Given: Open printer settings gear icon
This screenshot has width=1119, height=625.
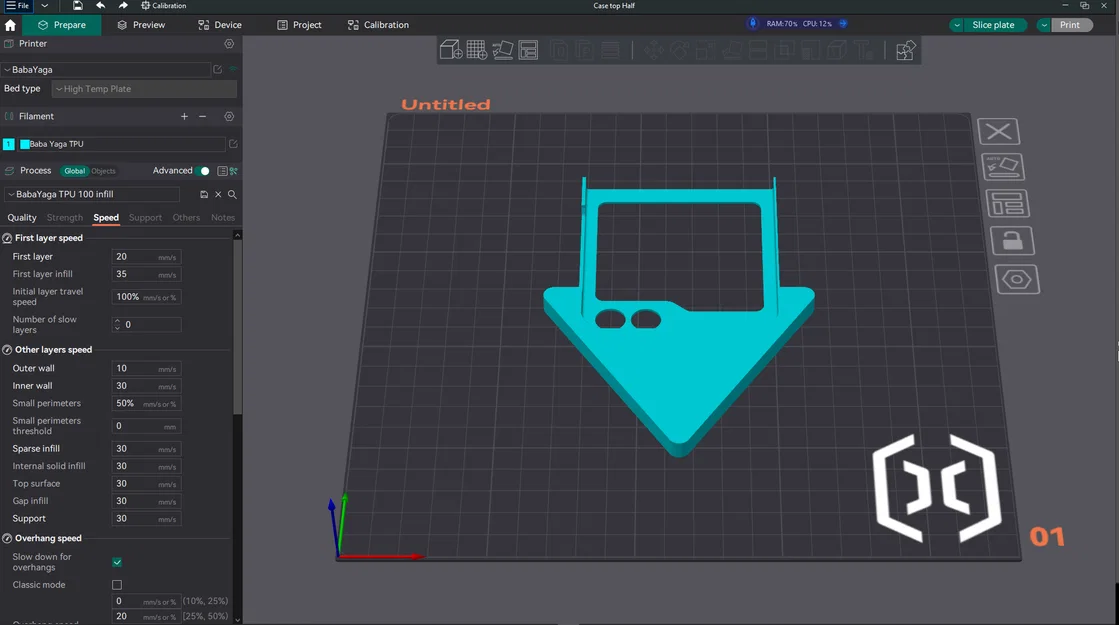Looking at the screenshot, I should [x=229, y=44].
